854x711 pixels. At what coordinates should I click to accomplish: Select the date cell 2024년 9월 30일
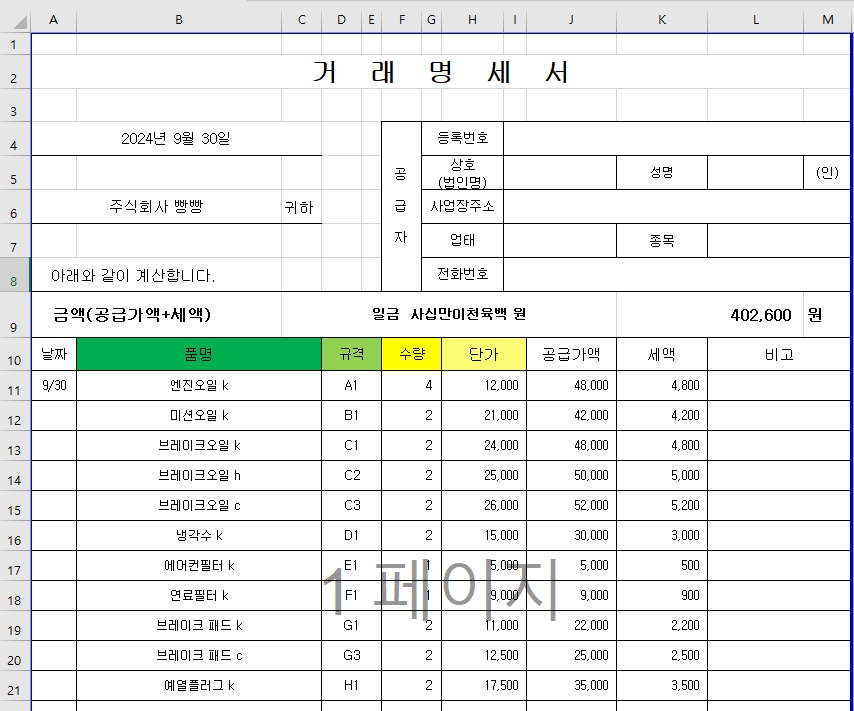(178, 139)
